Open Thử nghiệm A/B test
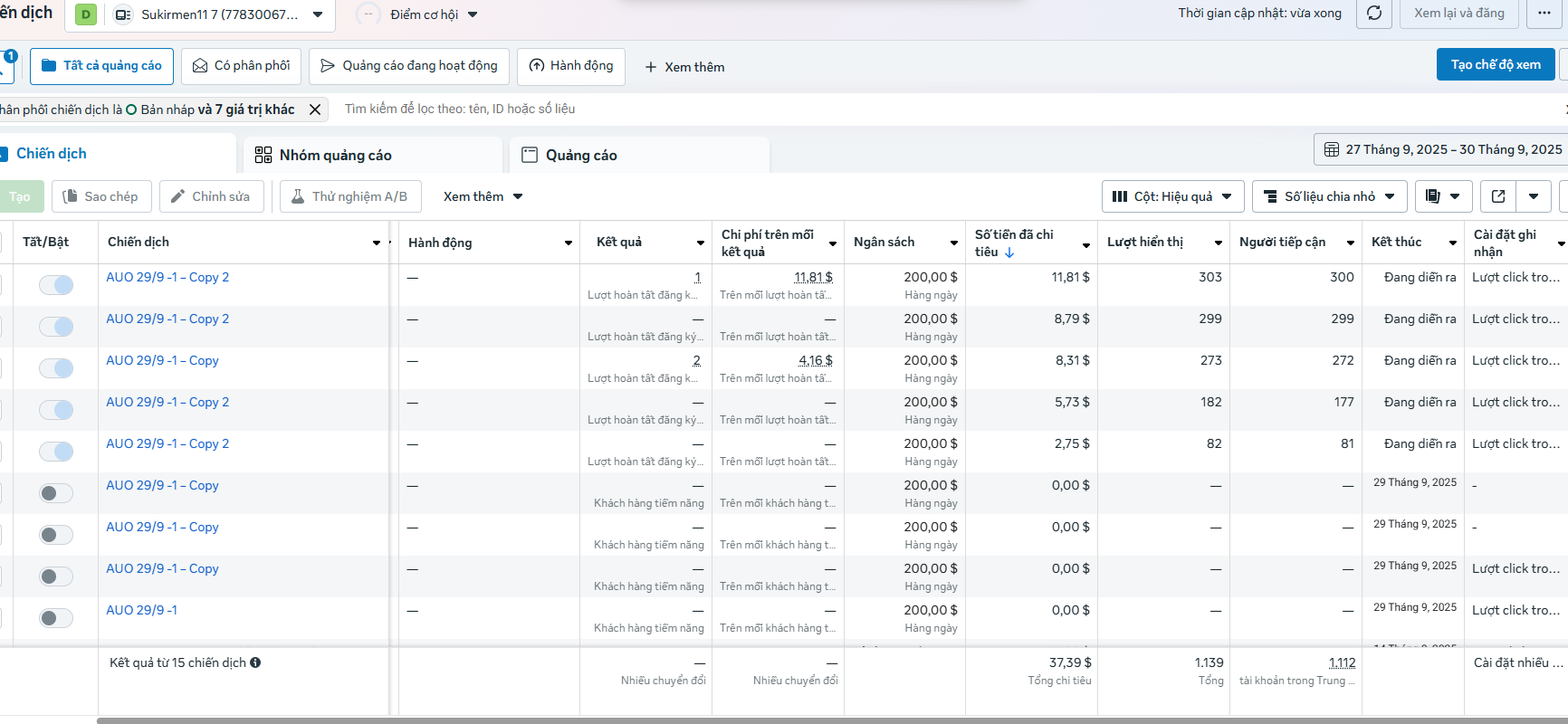 pos(349,196)
